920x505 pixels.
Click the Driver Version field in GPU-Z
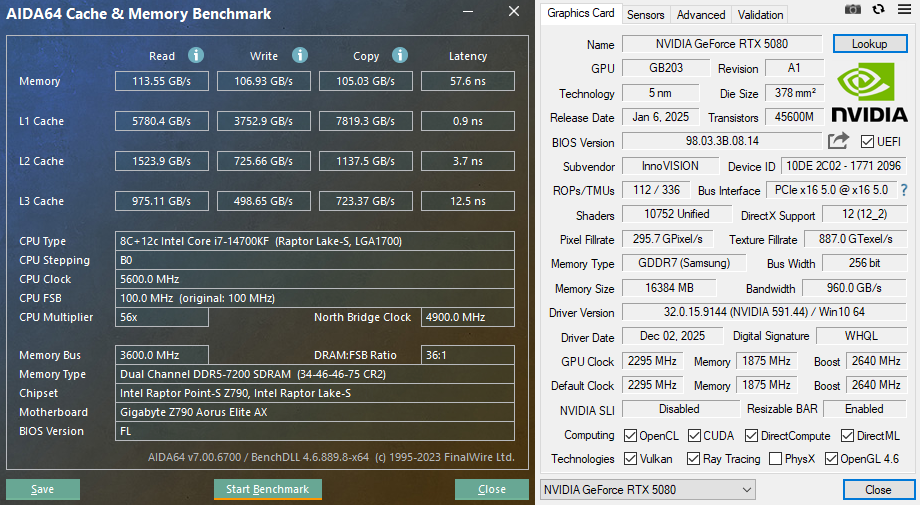click(765, 312)
